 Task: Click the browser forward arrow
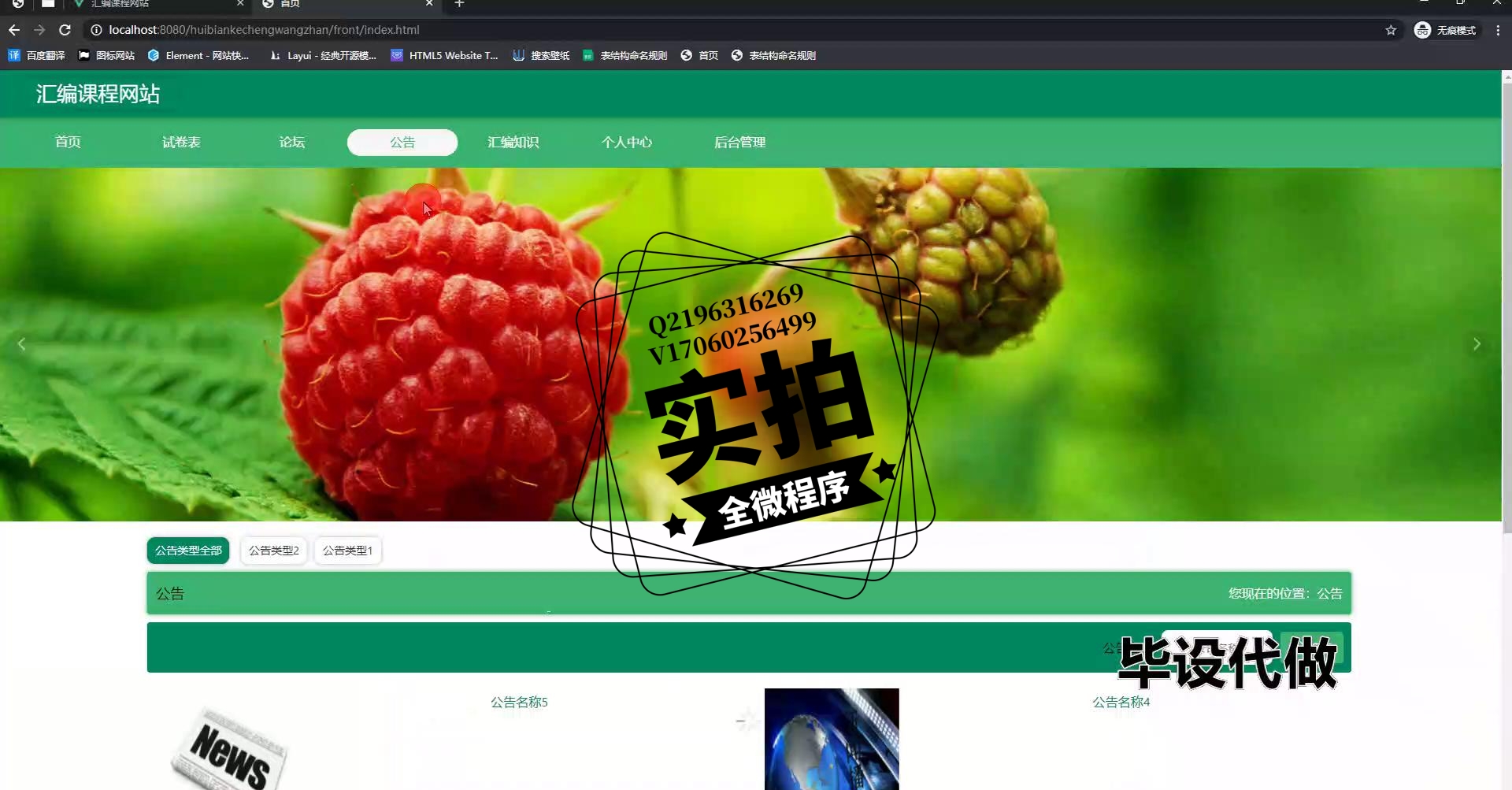click(x=39, y=30)
